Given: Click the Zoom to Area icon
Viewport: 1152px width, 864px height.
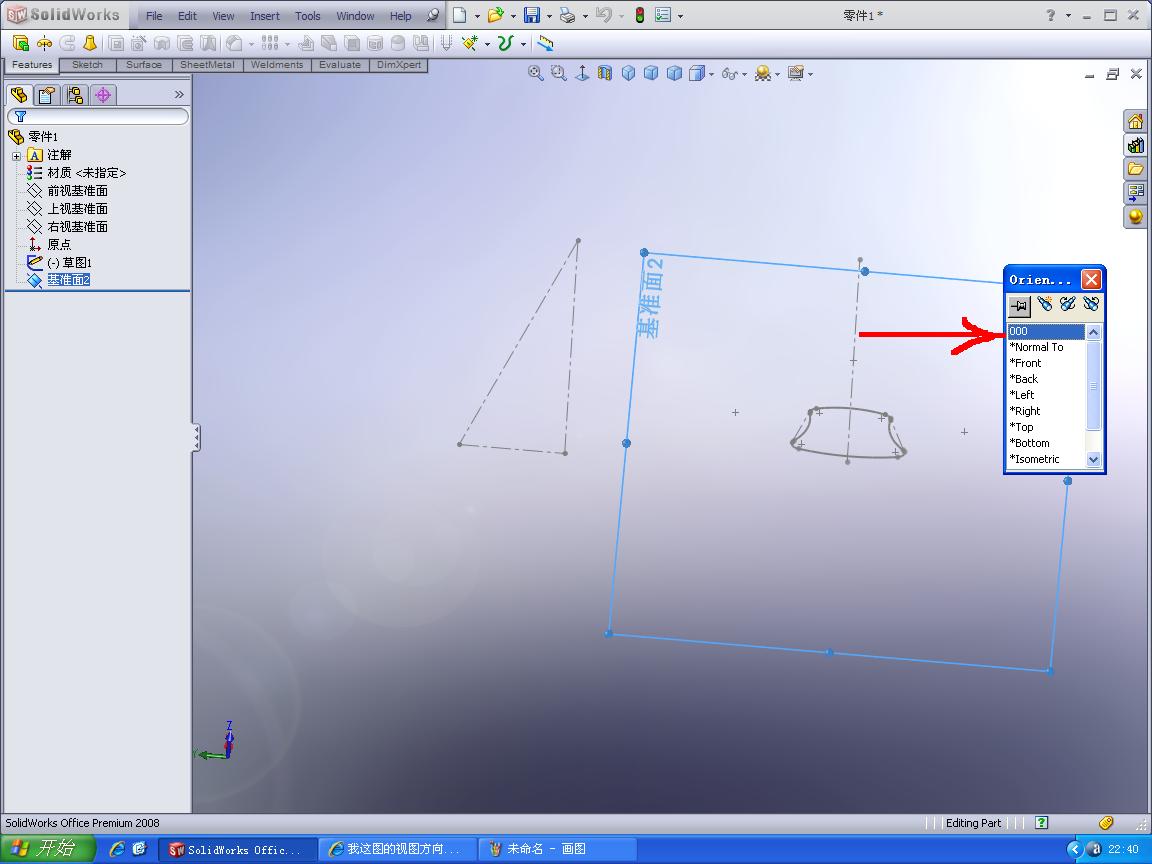Looking at the screenshot, I should (559, 73).
